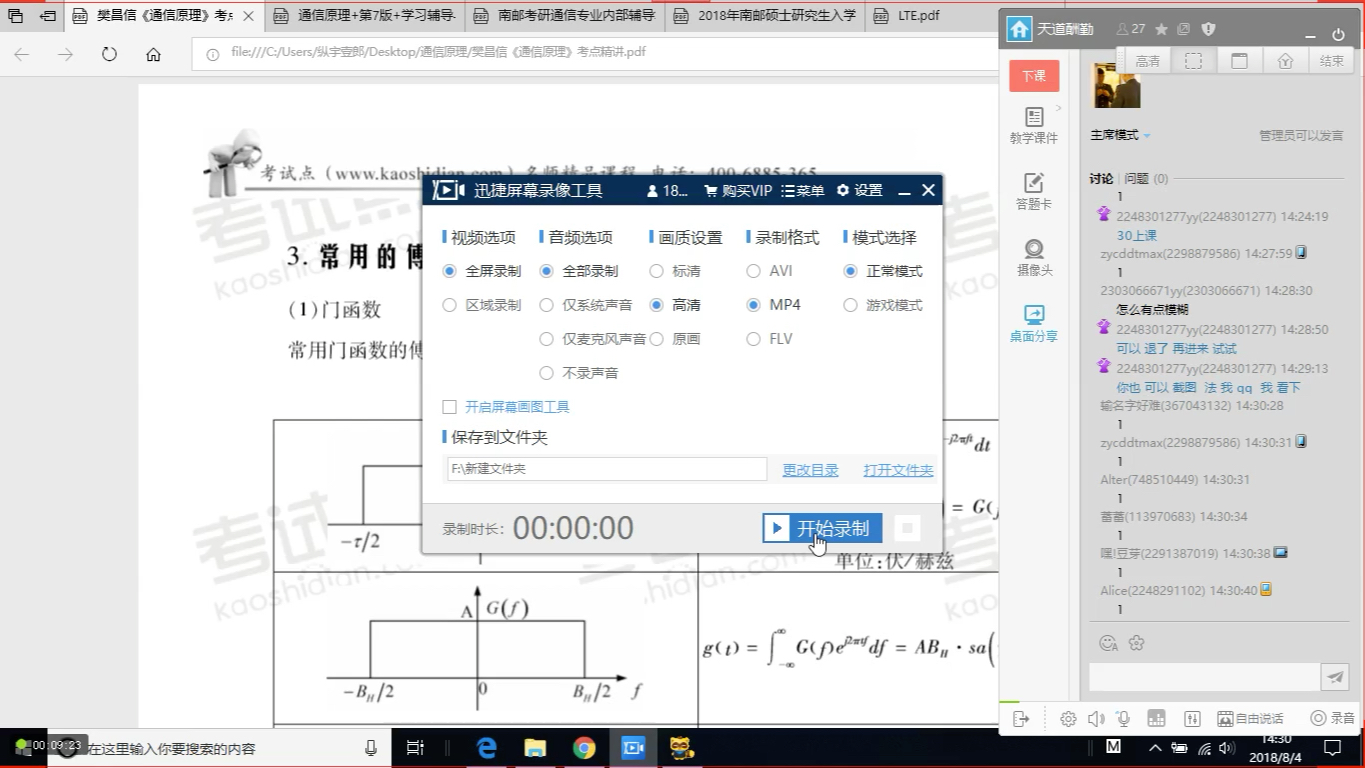1365x768 pixels.
Task: Open the settings gear in the class toolbar
Action: coord(1068,718)
